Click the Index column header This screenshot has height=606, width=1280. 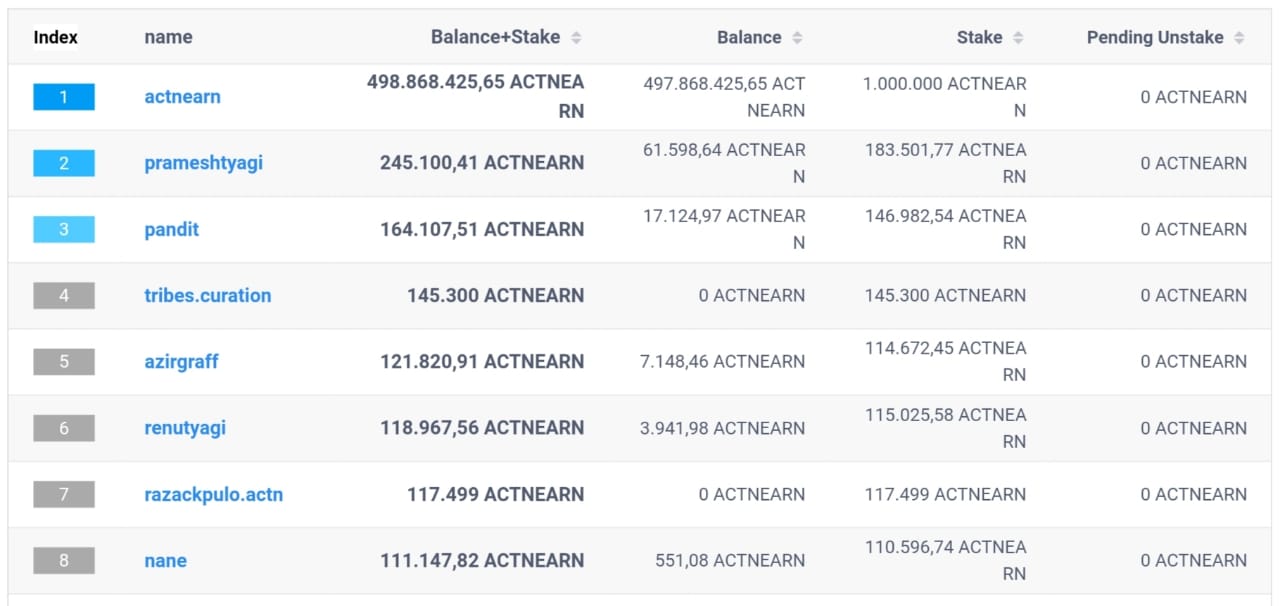click(x=55, y=38)
